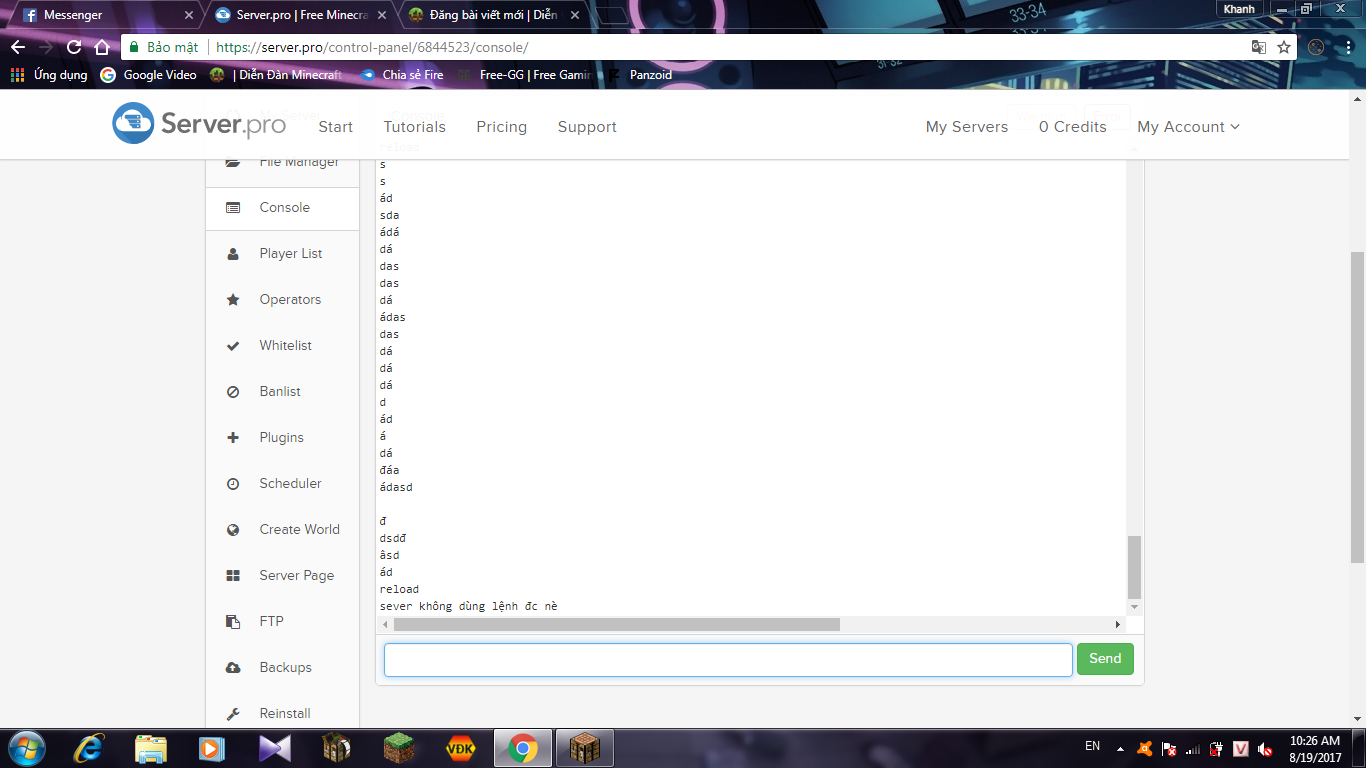Click the green Send button
1366x768 pixels.
click(1105, 659)
